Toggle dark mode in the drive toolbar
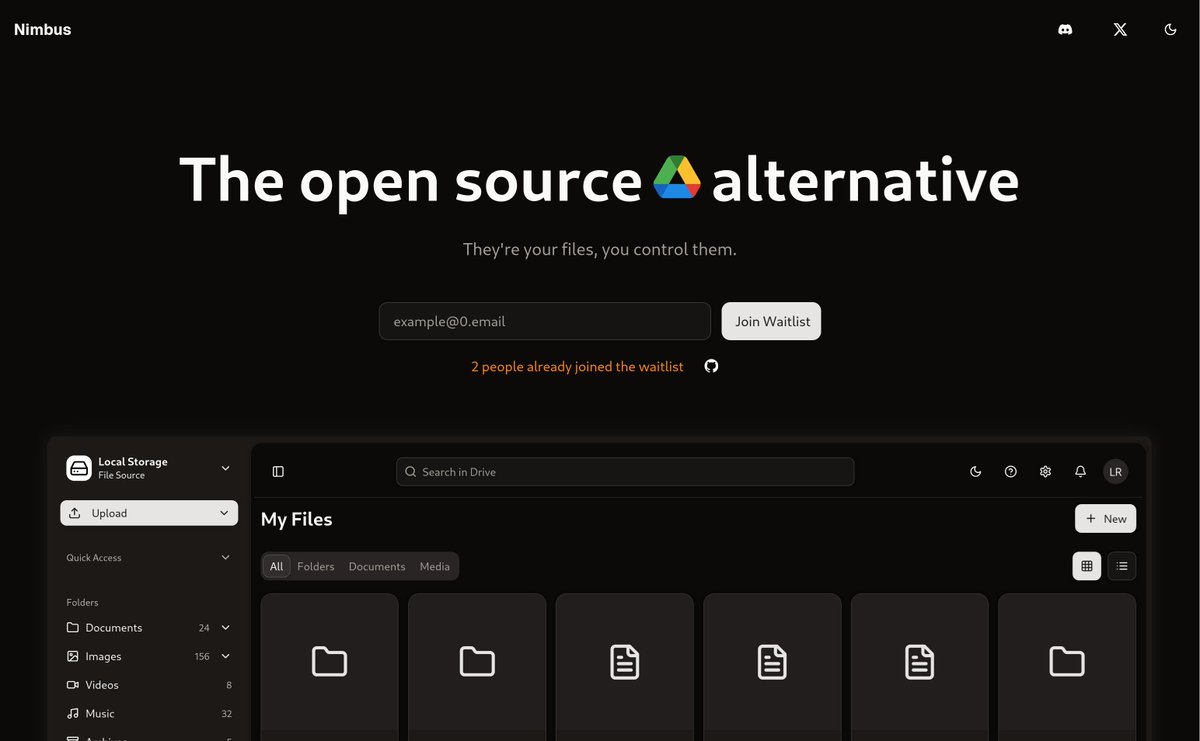 click(x=976, y=472)
